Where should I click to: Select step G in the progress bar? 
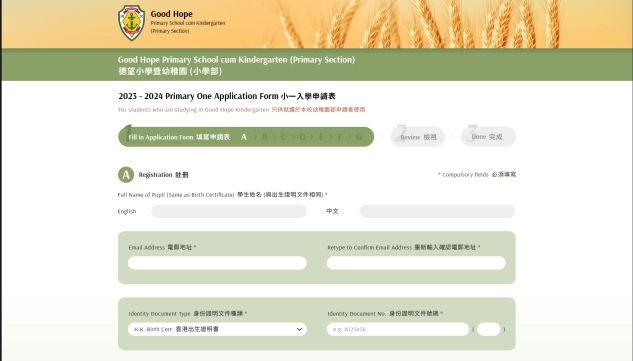pos(359,137)
